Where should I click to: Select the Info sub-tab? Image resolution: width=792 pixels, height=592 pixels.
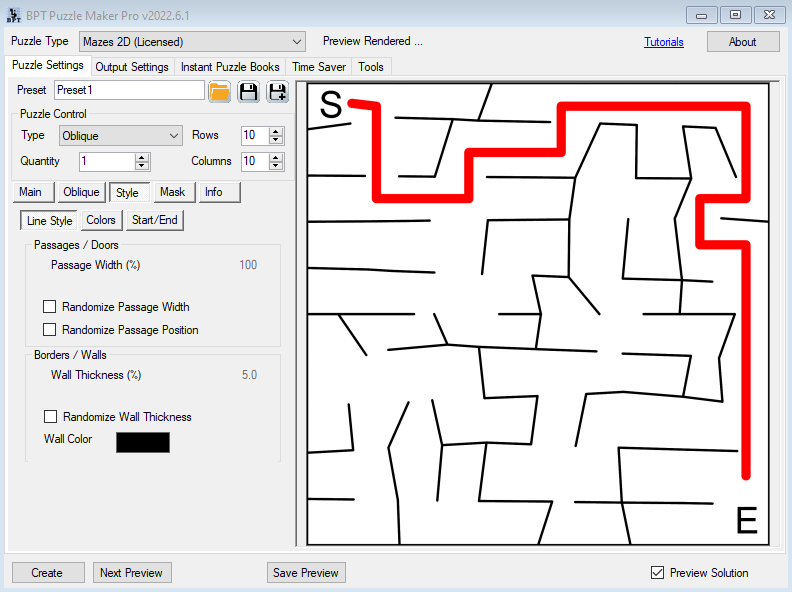(x=219, y=192)
